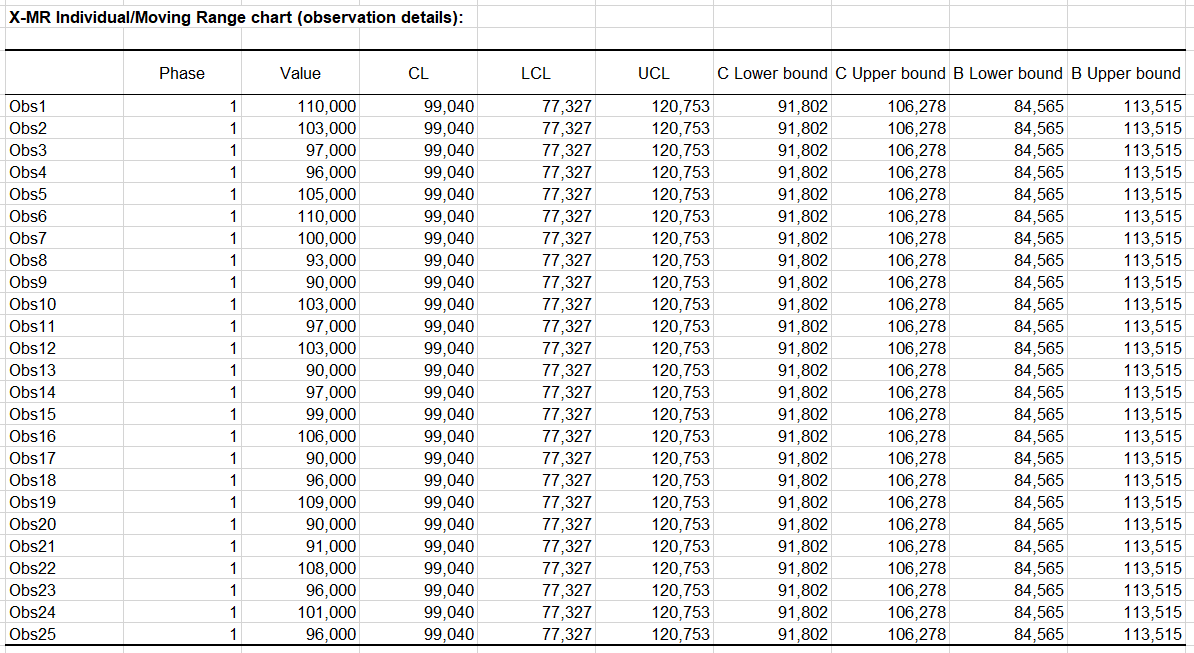This screenshot has height=653, width=1194.
Task: Select the Obs22 value 108,000
Action: [327, 568]
